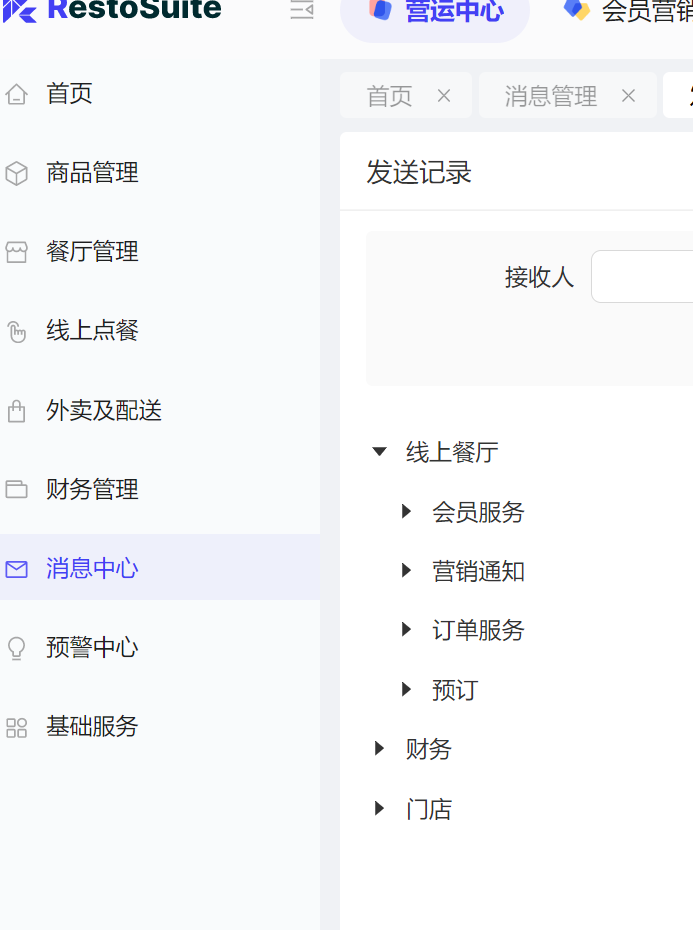Switch to the 消息管理 page tab

click(x=550, y=96)
